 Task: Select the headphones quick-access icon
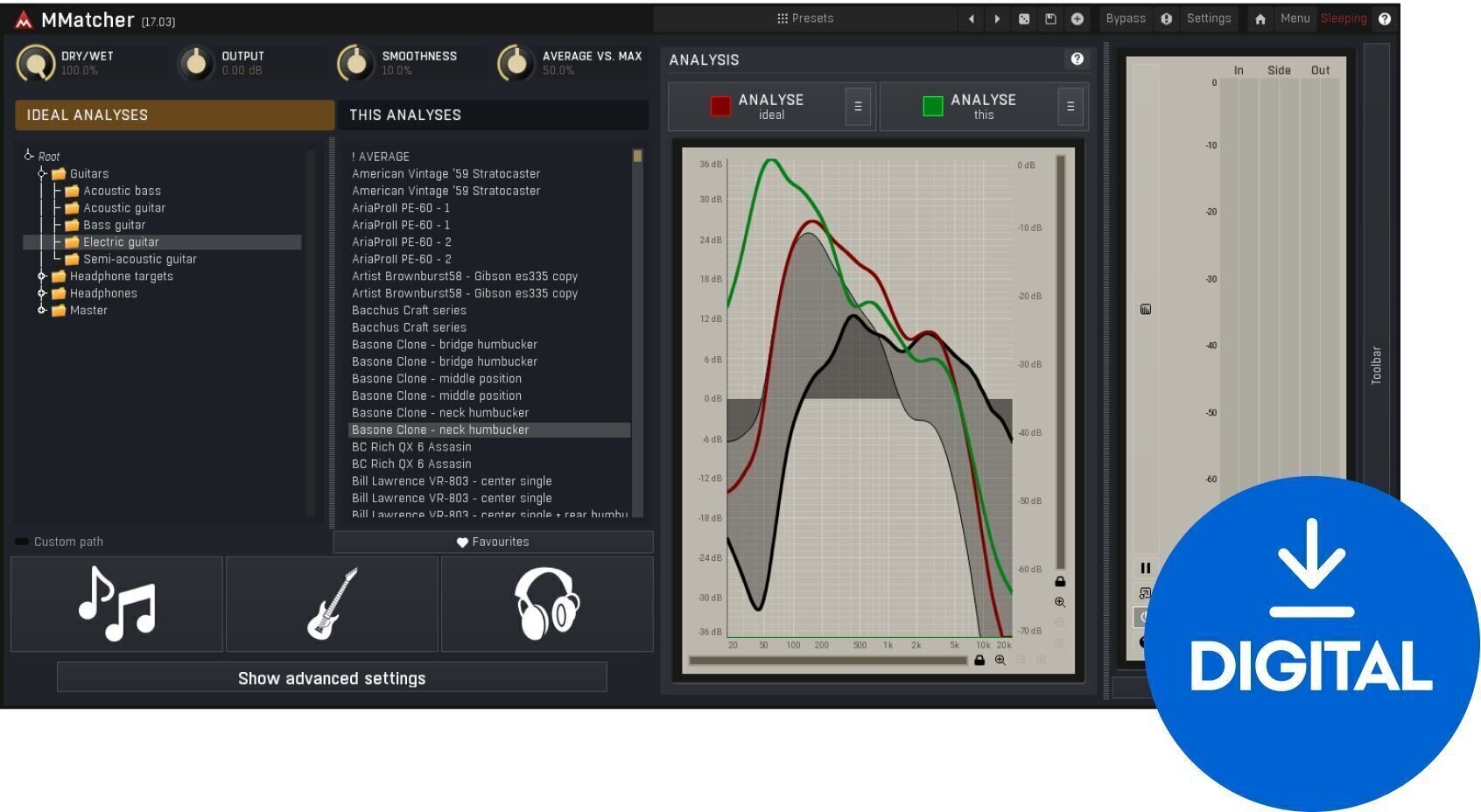(x=547, y=604)
